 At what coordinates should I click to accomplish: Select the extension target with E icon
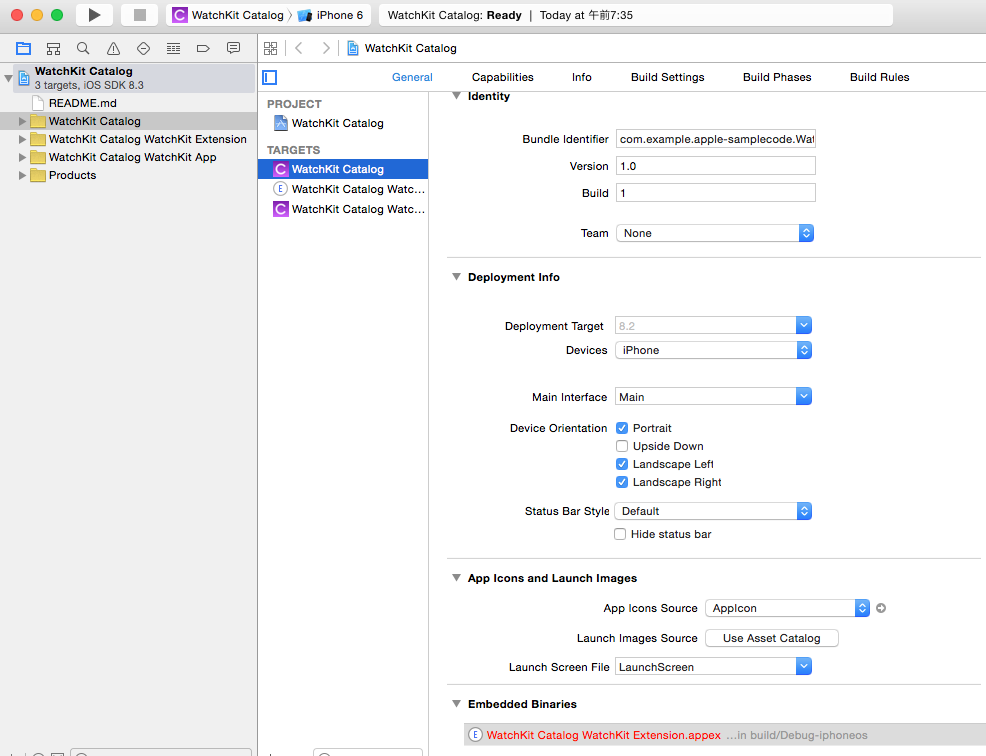pyautogui.click(x=343, y=189)
